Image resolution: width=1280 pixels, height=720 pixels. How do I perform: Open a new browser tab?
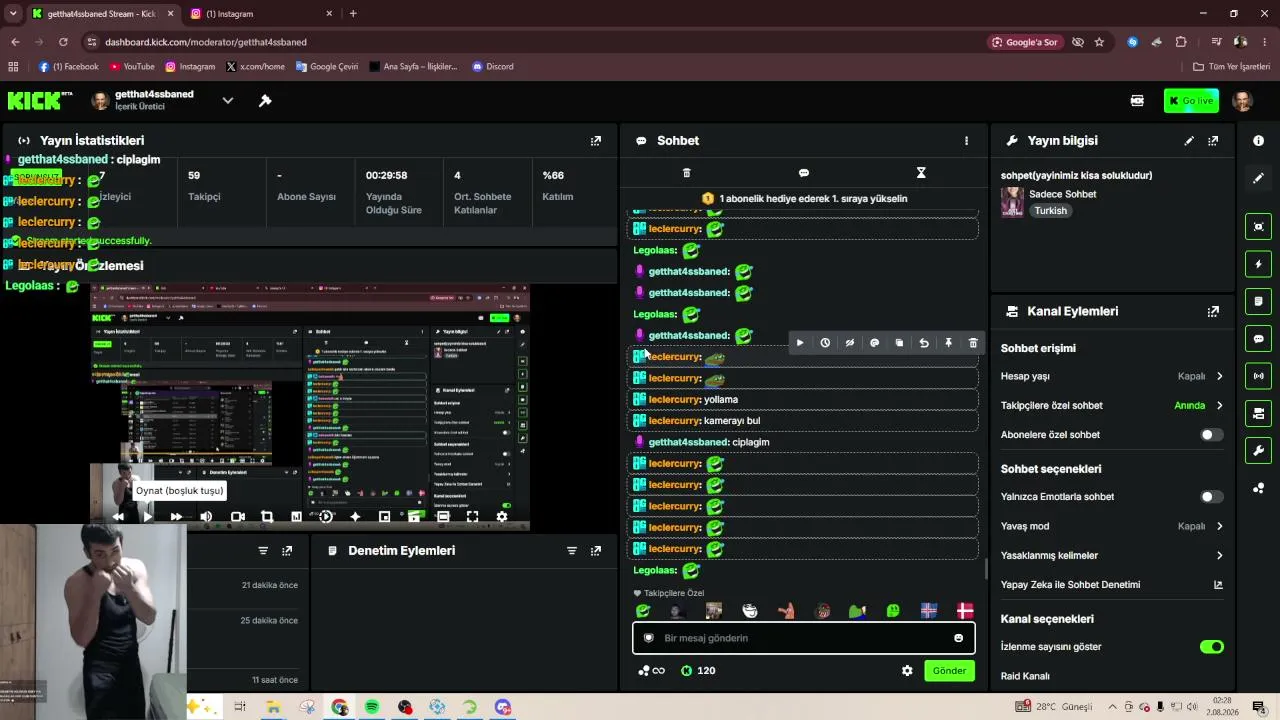353,14
